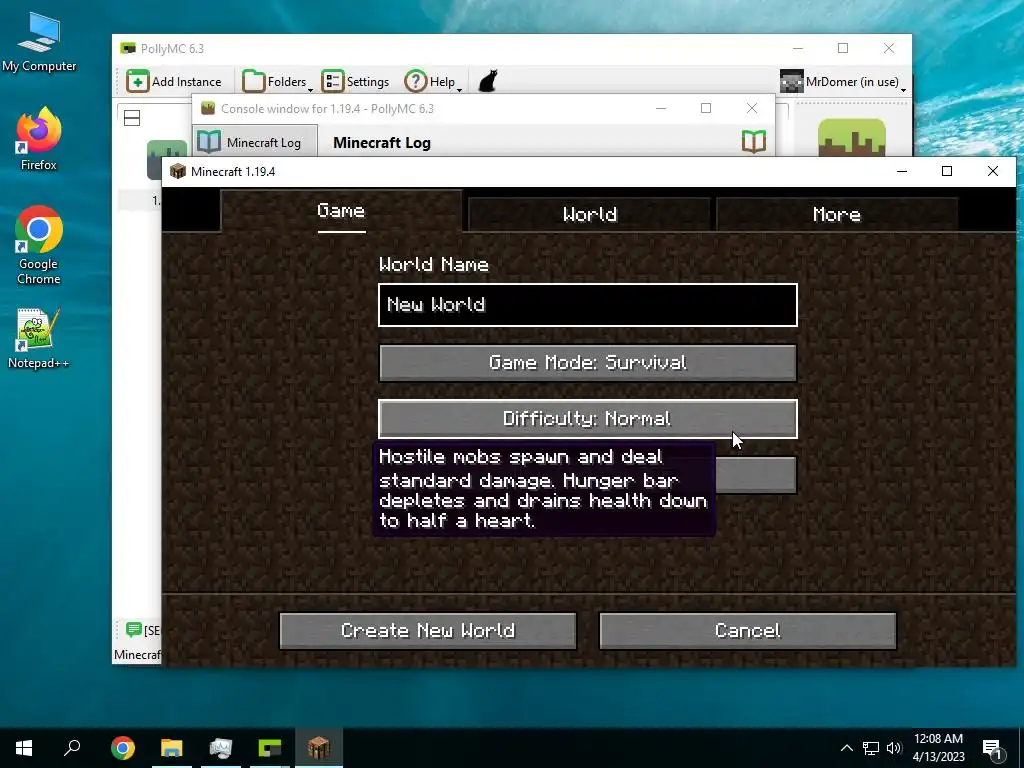Click the black cat icon in PollyMC
This screenshot has height=768, width=1024.
488,82
